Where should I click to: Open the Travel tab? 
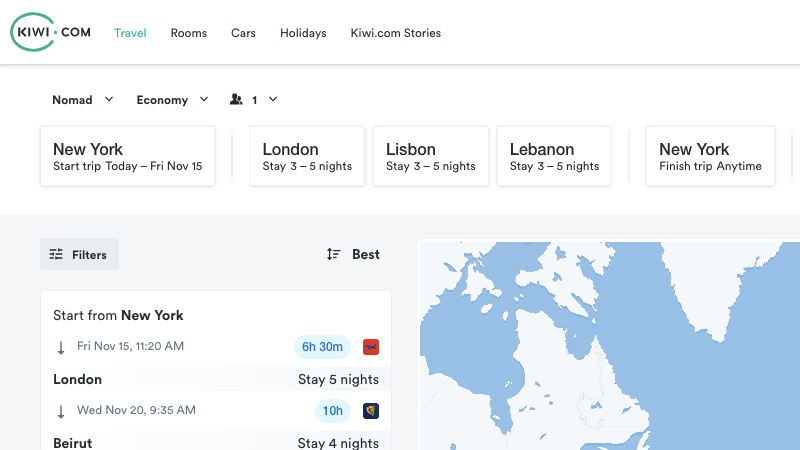click(130, 33)
